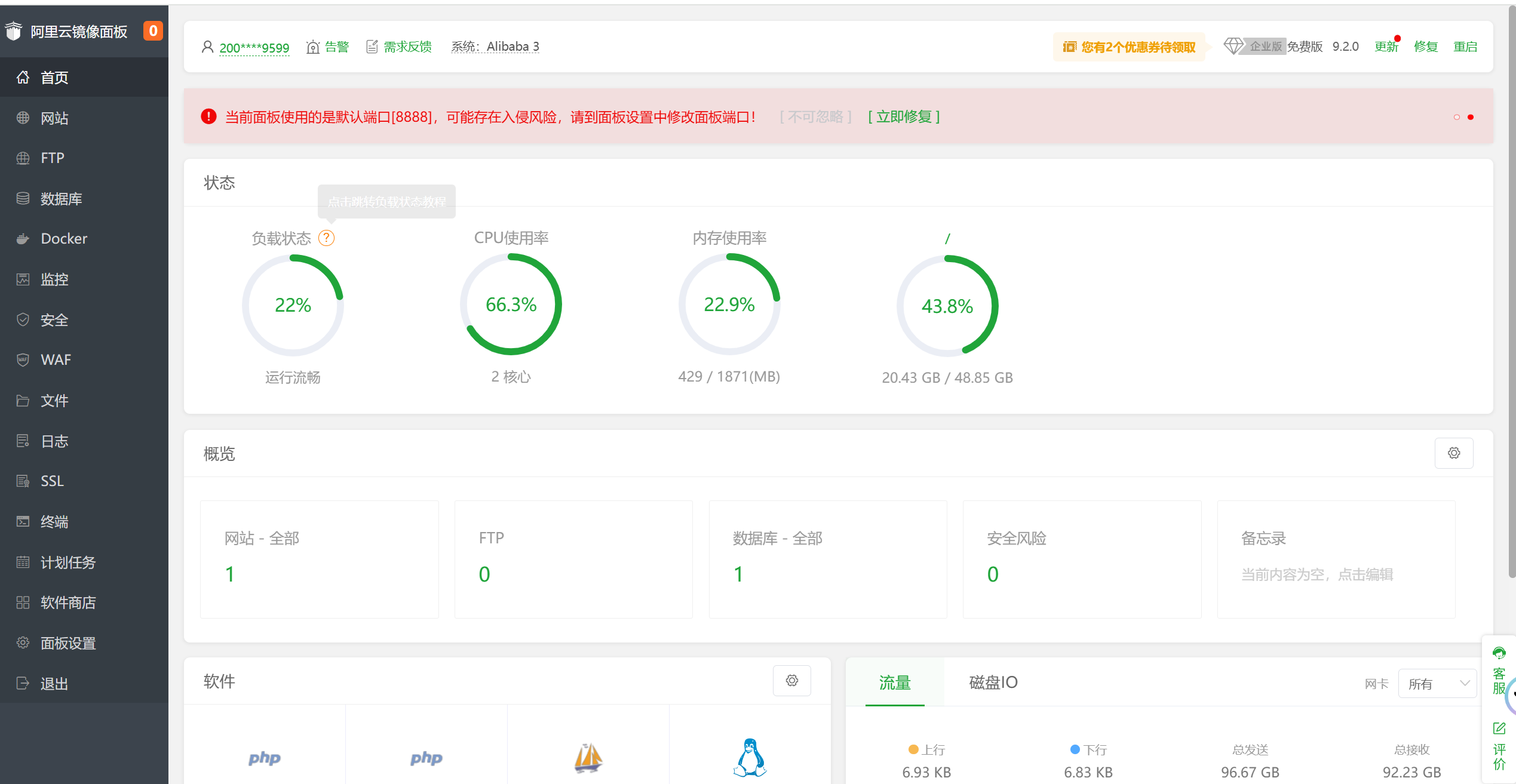The image size is (1516, 784).
Task: Open Docker from the sidebar
Action: [x=63, y=238]
